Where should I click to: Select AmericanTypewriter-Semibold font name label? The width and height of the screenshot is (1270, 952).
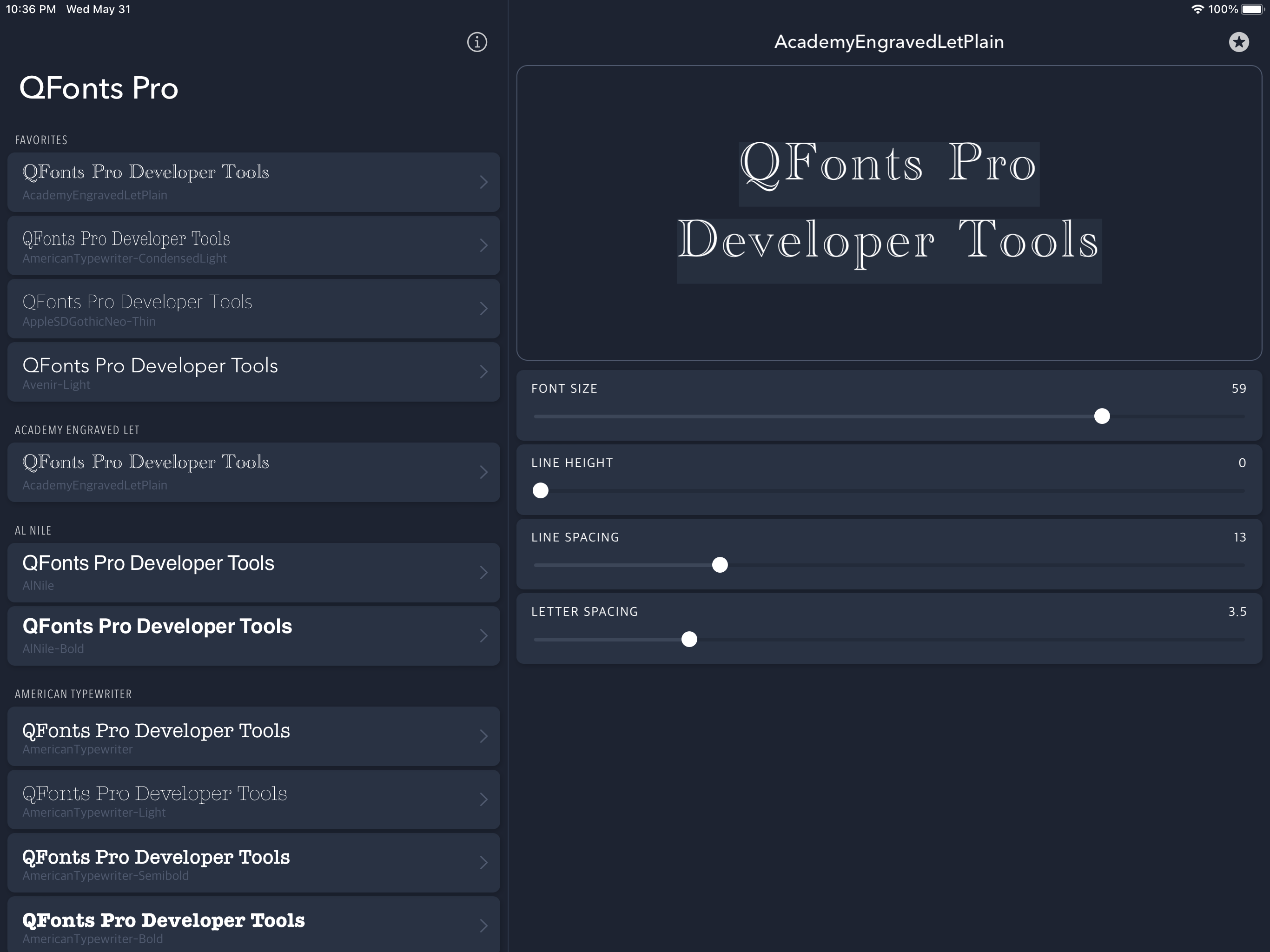[105, 876]
